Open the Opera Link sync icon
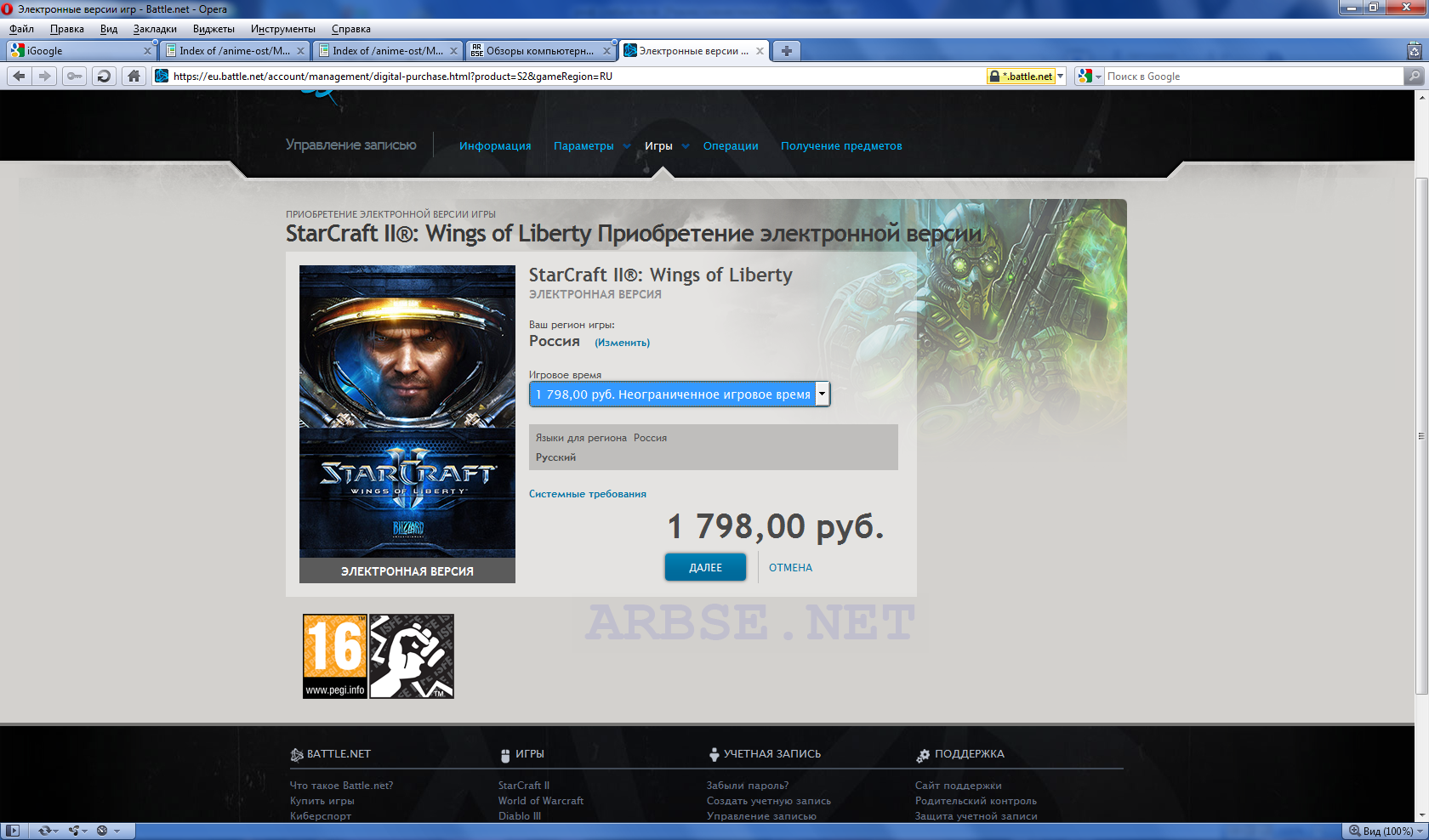1429x840 pixels. [x=45, y=831]
